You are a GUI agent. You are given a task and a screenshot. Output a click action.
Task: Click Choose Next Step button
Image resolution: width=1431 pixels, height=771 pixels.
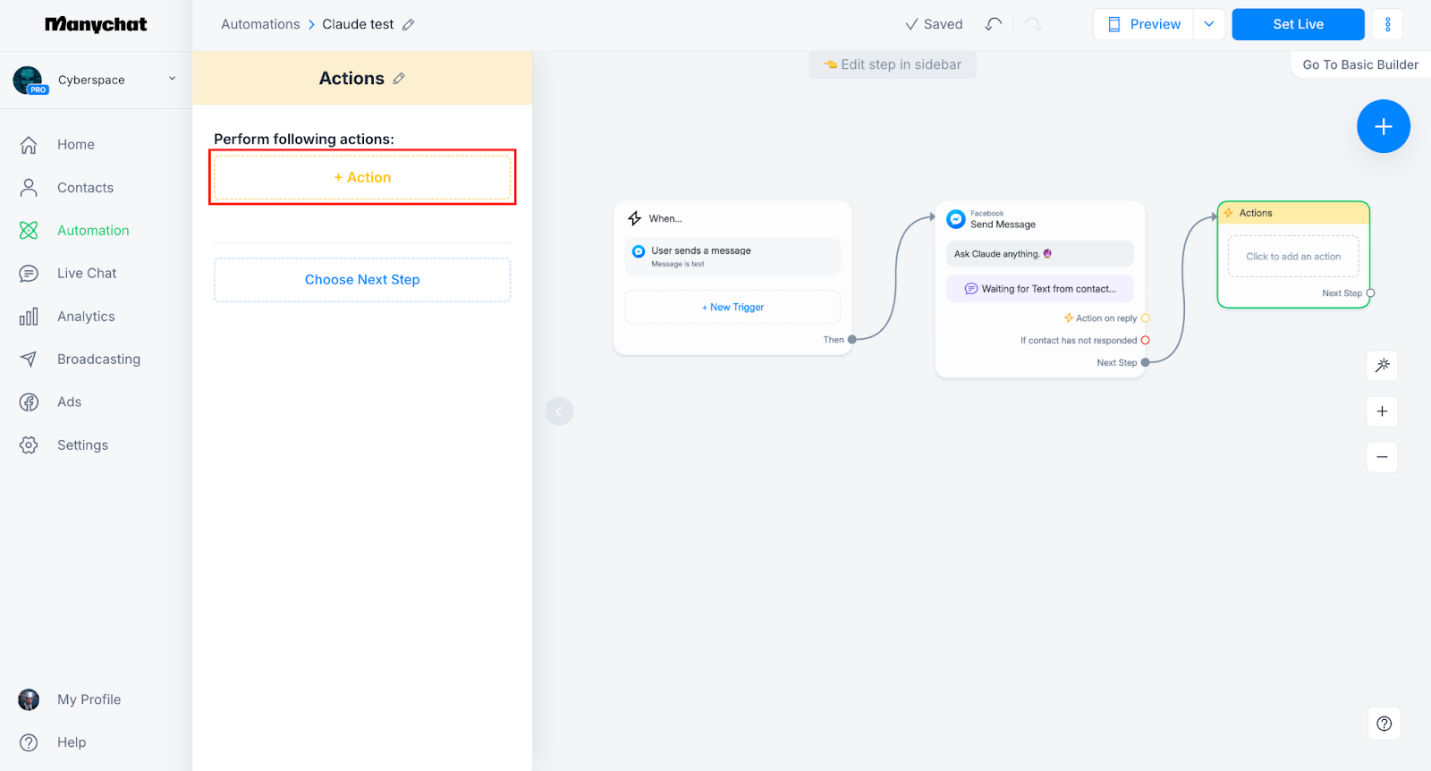click(x=362, y=280)
